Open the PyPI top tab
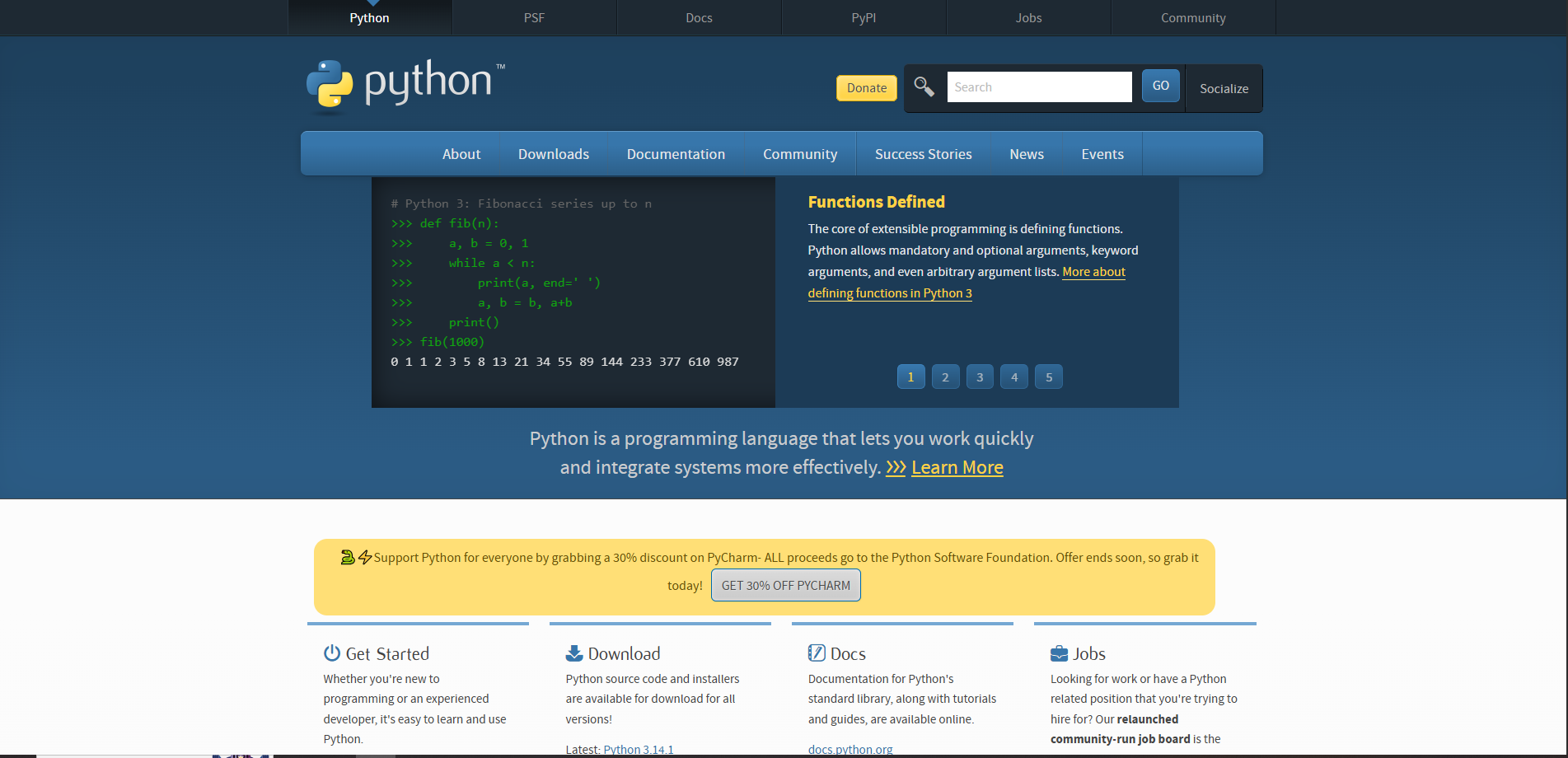This screenshot has width=1568, height=758. pos(864,18)
